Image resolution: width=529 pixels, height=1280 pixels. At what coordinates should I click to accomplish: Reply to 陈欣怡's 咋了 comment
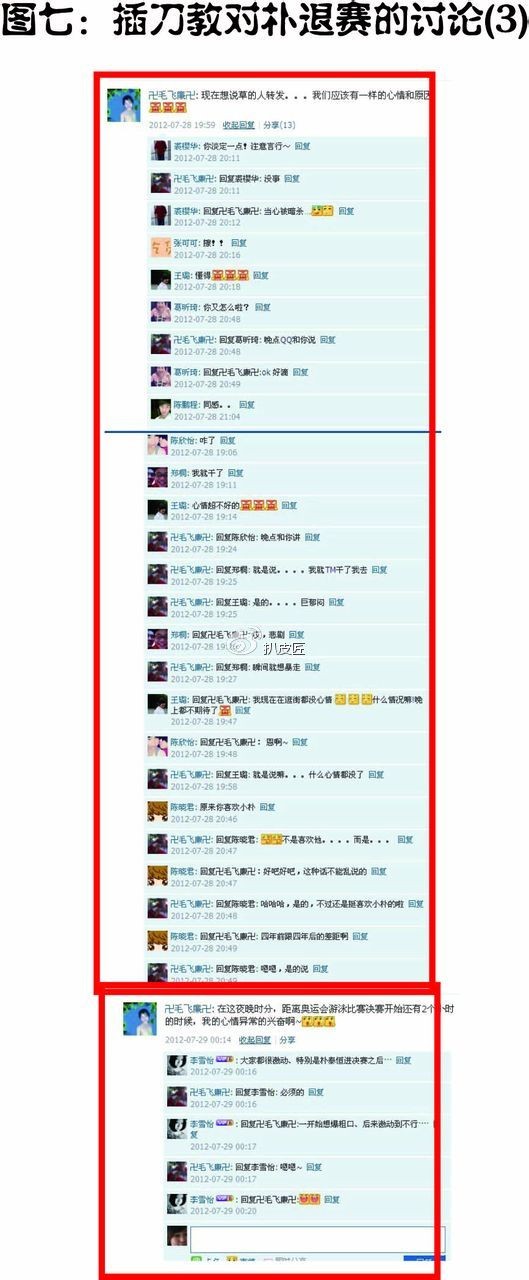pyautogui.click(x=227, y=440)
